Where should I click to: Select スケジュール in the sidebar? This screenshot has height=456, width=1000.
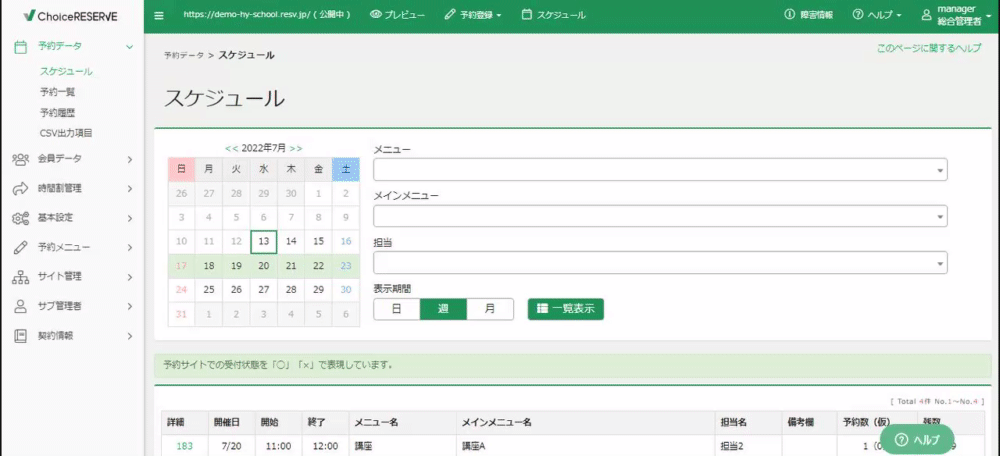coord(66,71)
